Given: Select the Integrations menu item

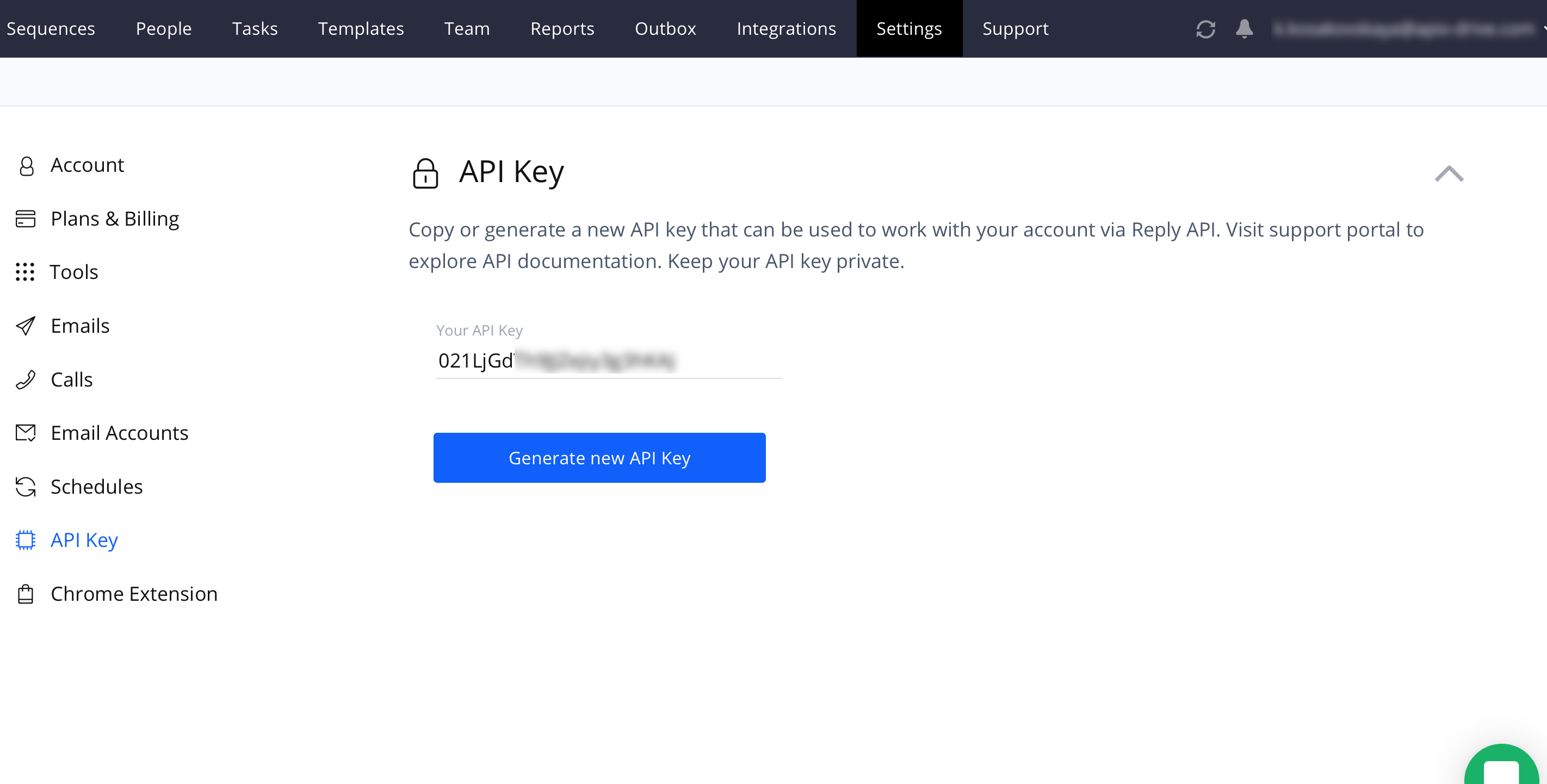Looking at the screenshot, I should coord(786,29).
